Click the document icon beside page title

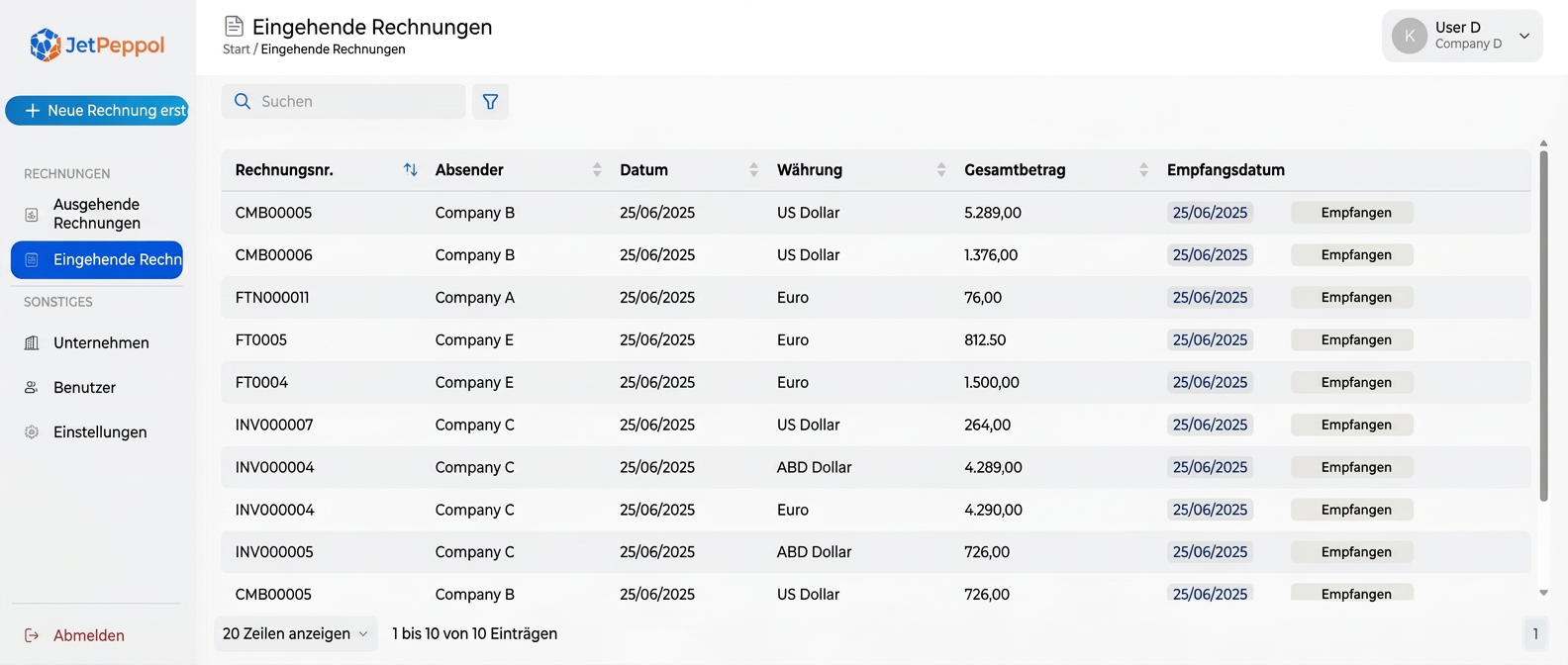234,26
